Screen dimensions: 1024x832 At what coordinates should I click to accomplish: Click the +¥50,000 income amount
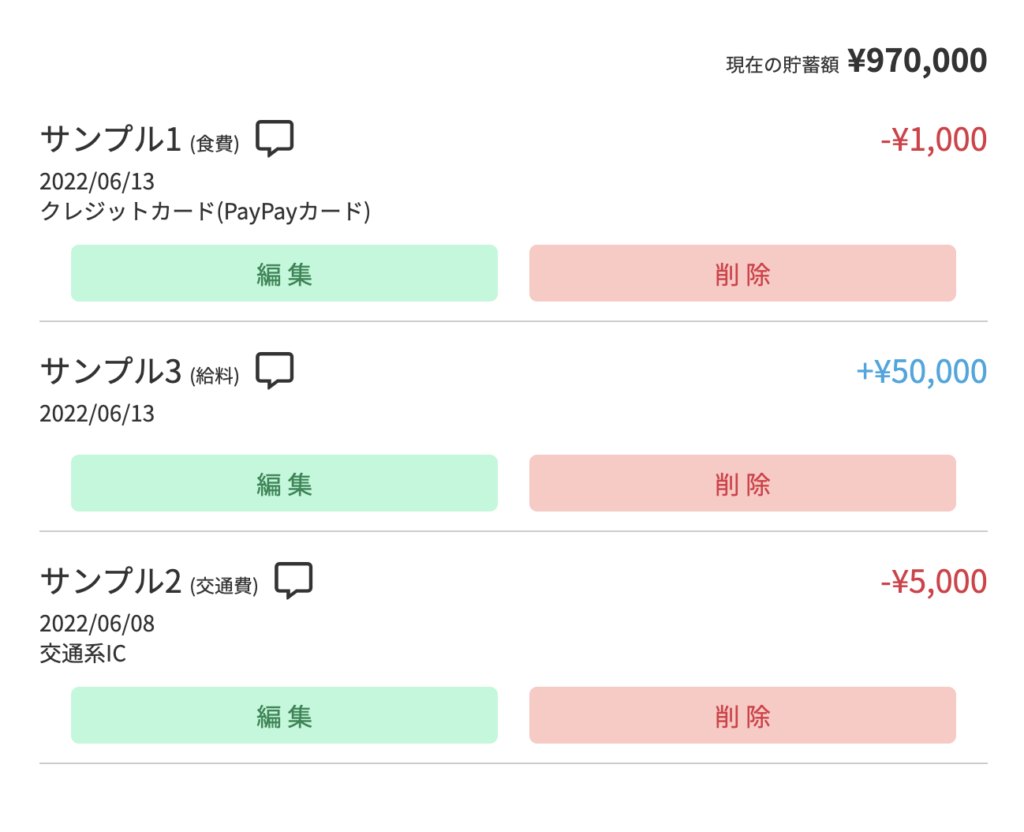point(921,372)
